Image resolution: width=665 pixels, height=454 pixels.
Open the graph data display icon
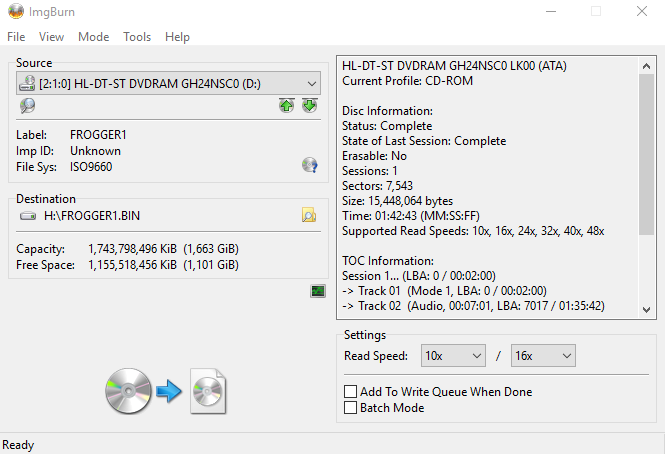[318, 291]
